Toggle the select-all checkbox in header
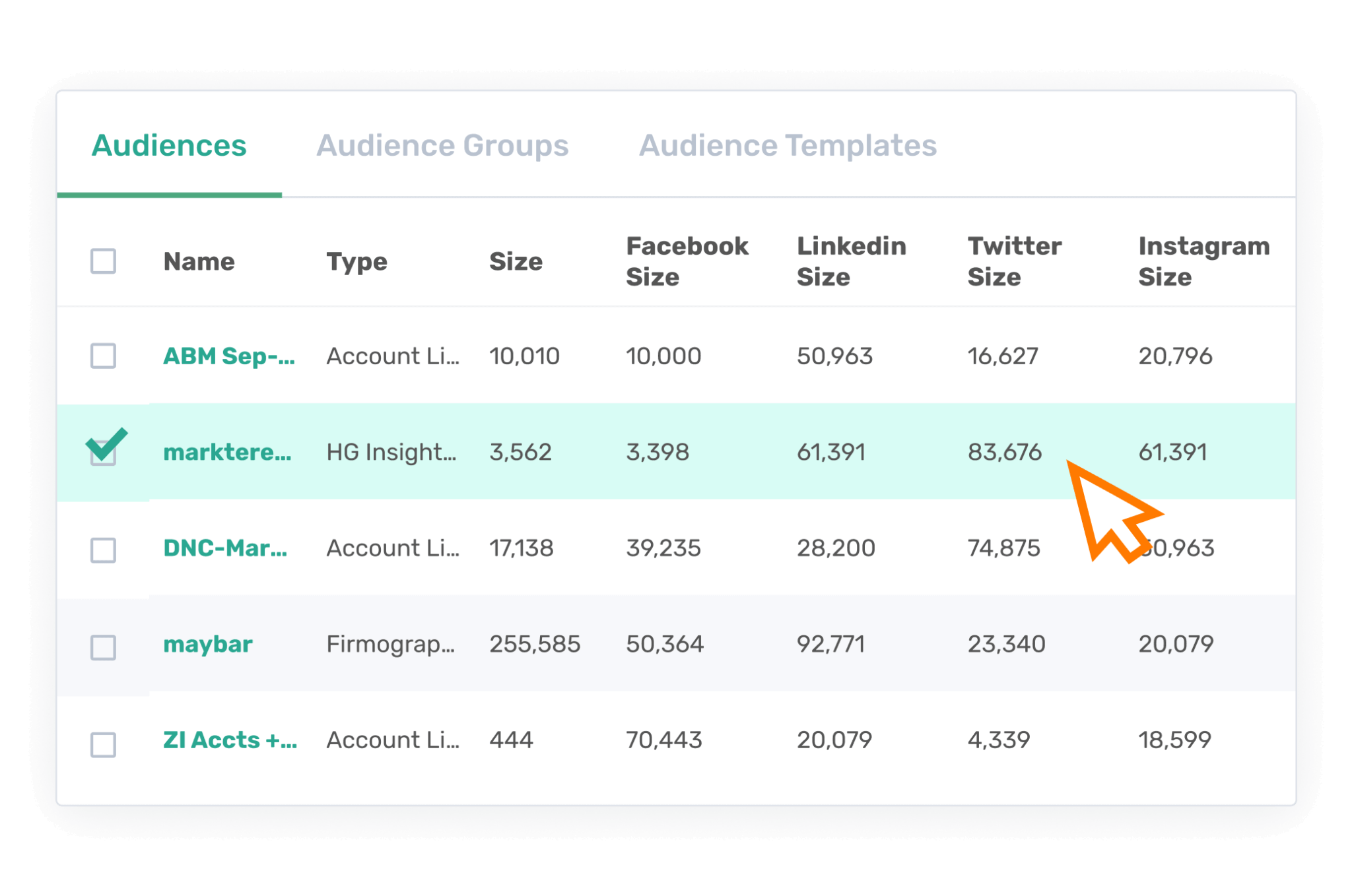The height and width of the screenshot is (896, 1352). (104, 261)
